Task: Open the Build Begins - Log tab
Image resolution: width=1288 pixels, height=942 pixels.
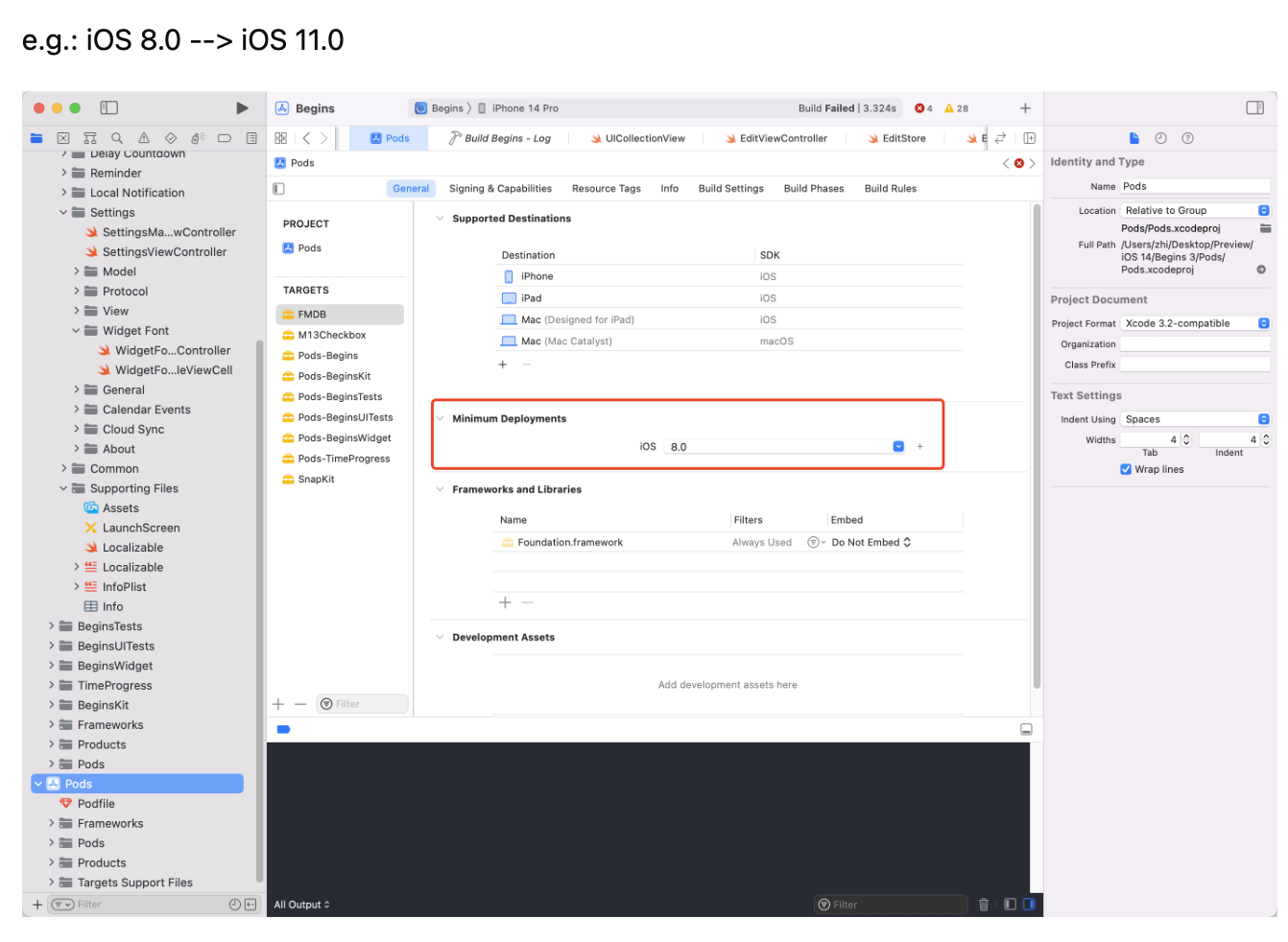Action: click(499, 138)
